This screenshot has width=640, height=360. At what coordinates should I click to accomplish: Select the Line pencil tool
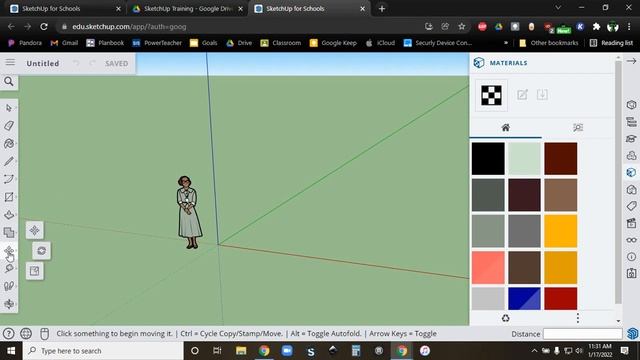point(9,161)
